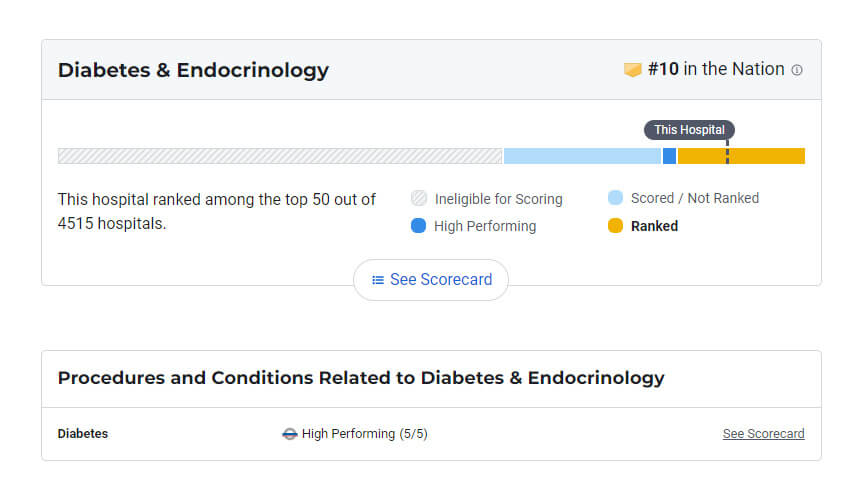This screenshot has width=867, height=480.
Task: Click the gold Ranked segment of the bar
Action: point(741,156)
